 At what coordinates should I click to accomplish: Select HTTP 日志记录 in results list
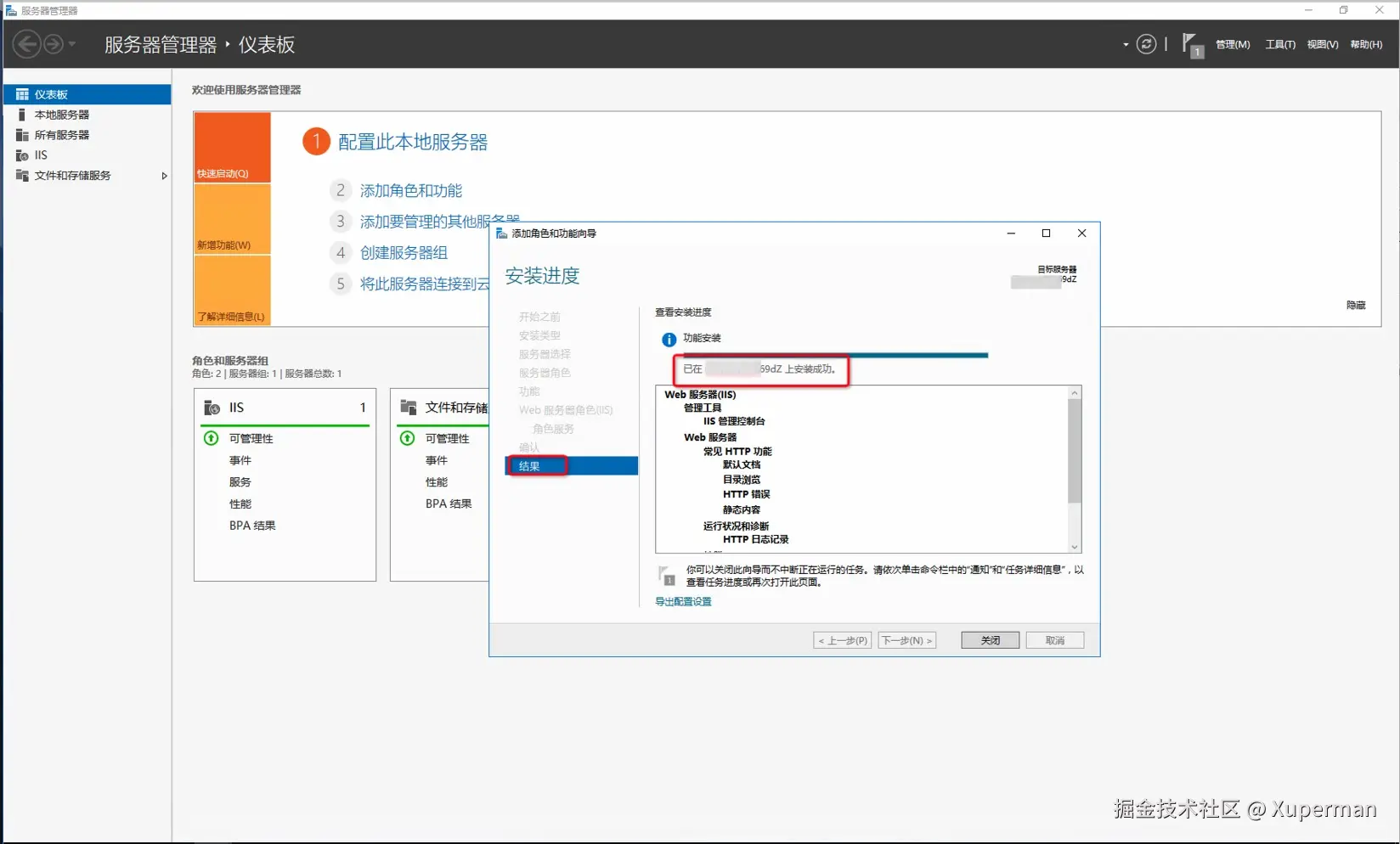[755, 539]
